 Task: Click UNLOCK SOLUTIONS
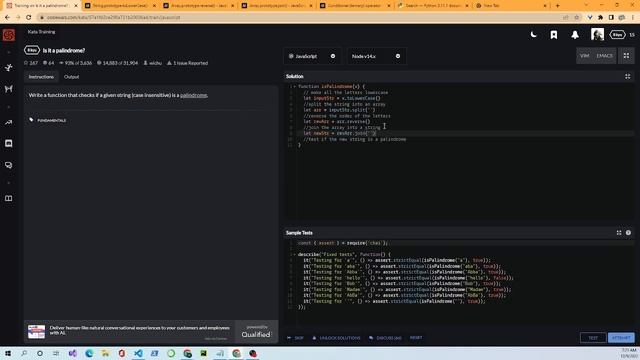point(336,338)
